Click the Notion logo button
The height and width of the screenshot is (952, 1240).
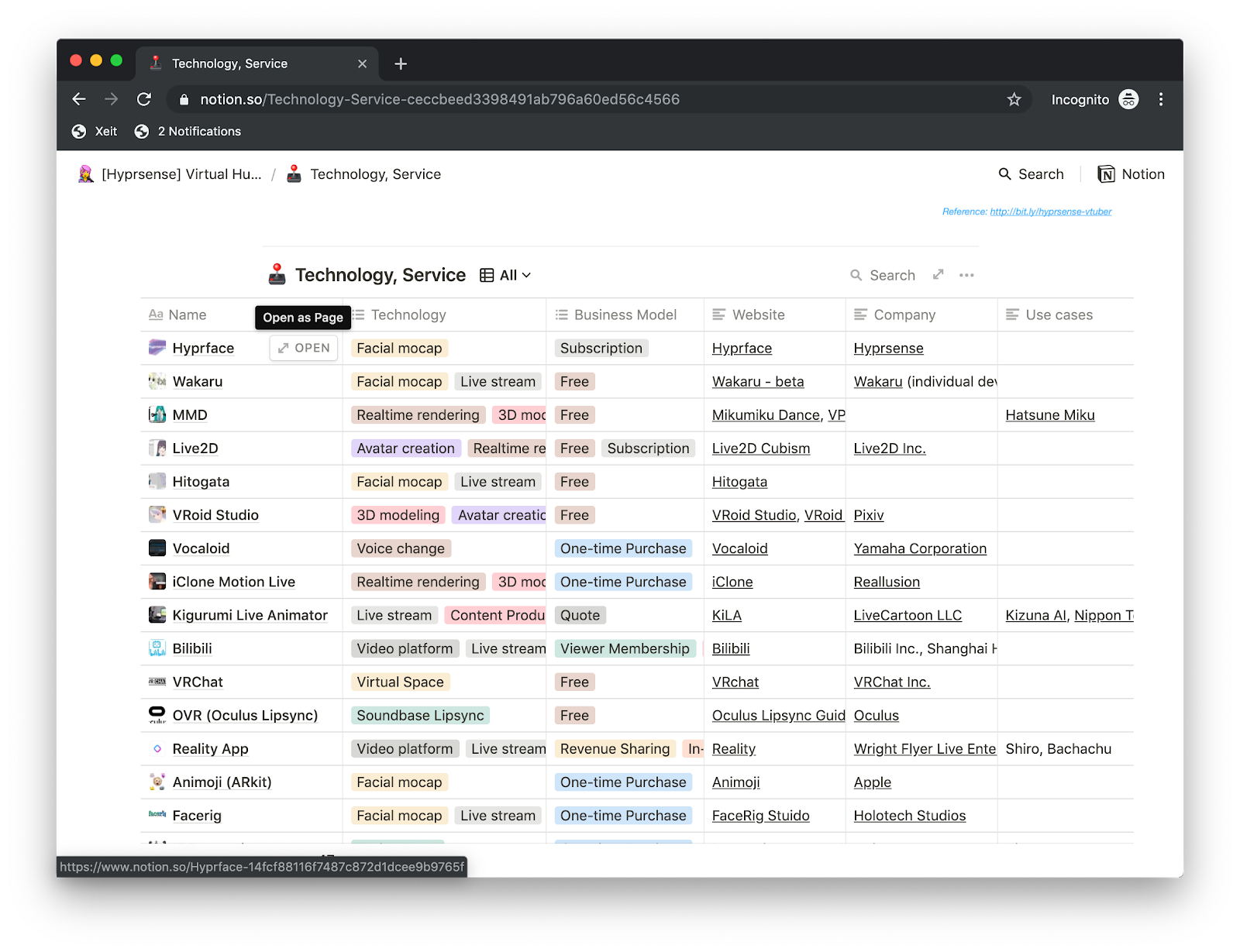click(x=1131, y=174)
